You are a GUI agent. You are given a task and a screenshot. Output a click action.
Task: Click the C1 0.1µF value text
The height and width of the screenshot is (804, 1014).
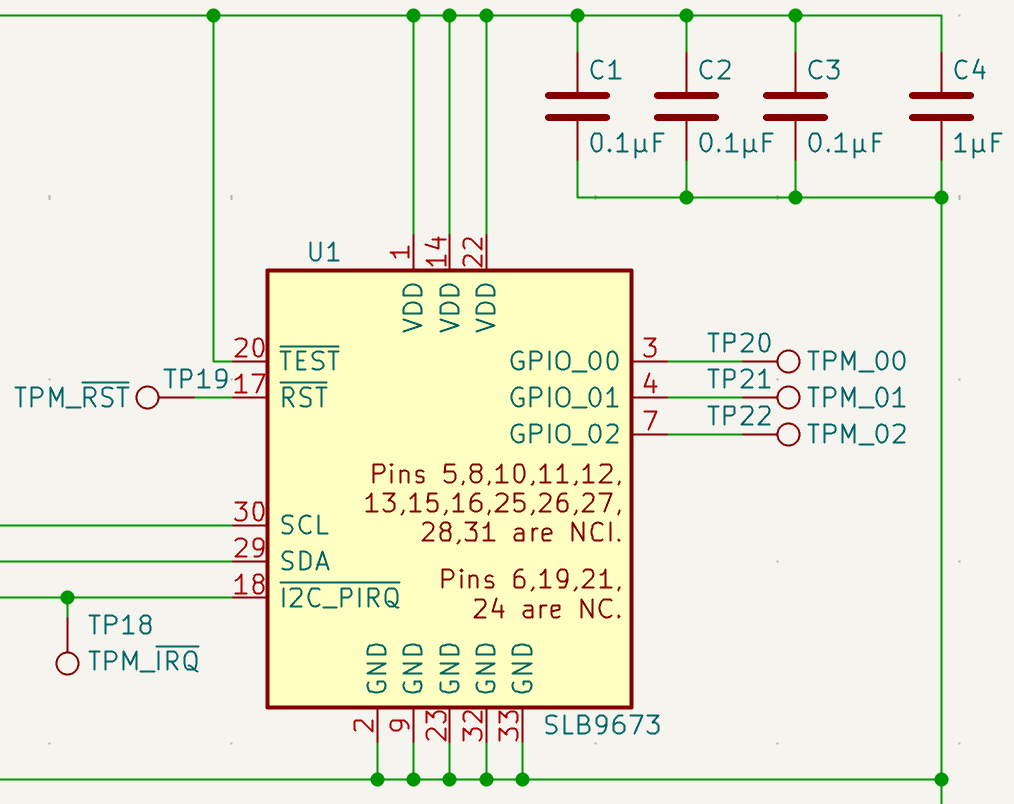[627, 143]
